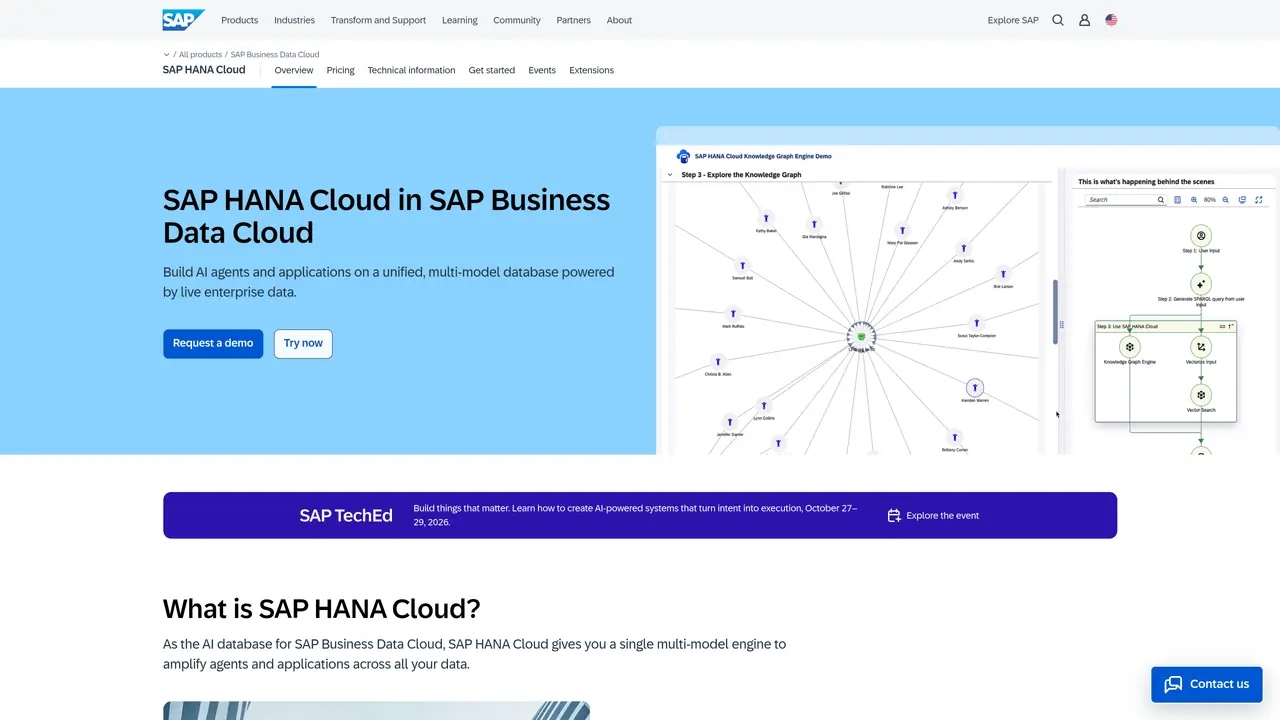This screenshot has width=1280, height=720.
Task: Click the SAP logo
Action: tap(184, 20)
